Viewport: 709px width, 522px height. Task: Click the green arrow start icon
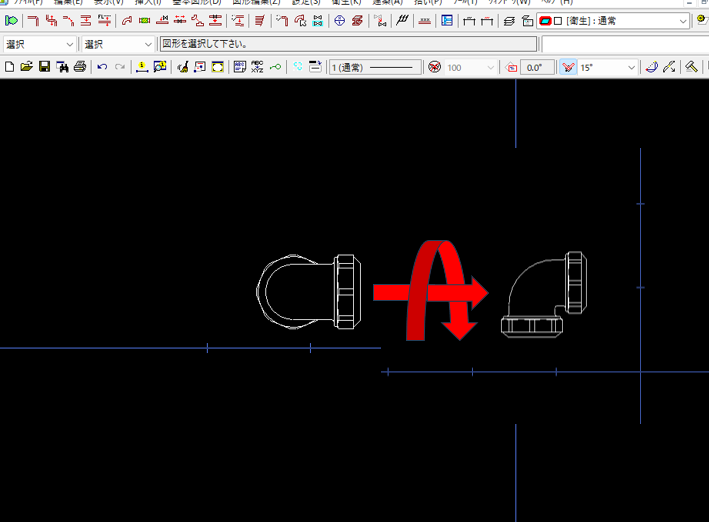tap(11, 20)
